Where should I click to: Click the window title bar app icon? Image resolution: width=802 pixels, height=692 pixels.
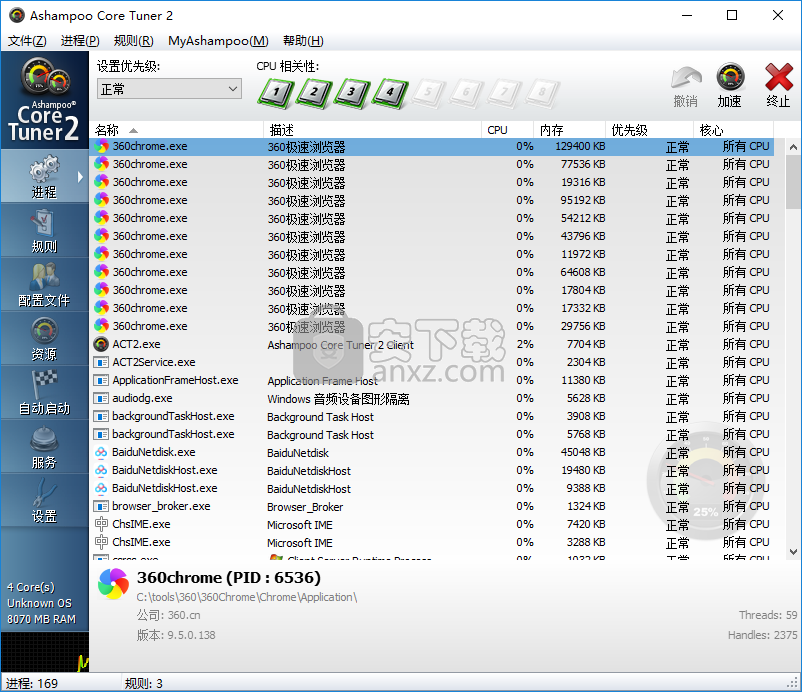click(x=17, y=15)
